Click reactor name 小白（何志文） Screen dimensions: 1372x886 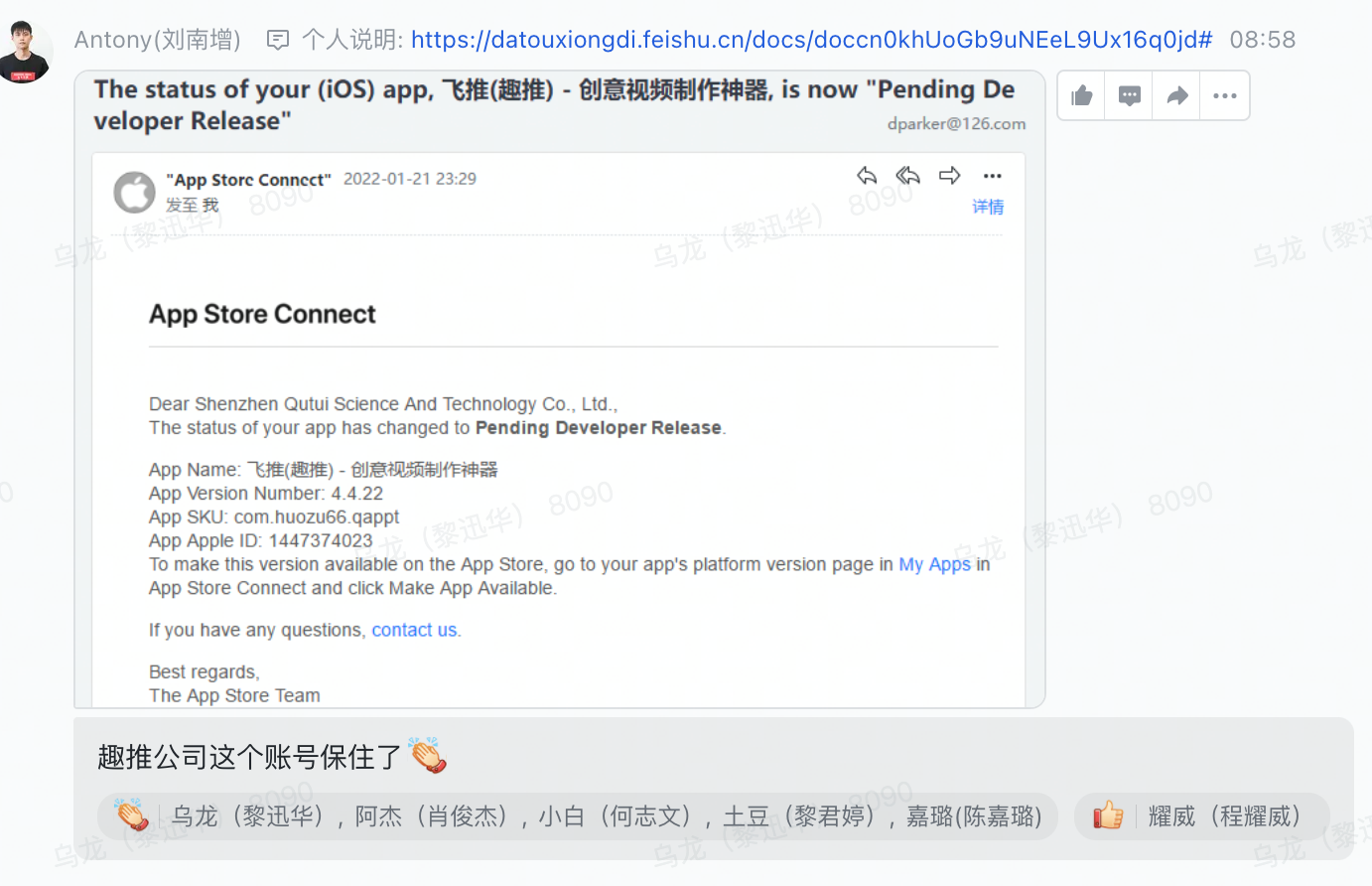[616, 816]
